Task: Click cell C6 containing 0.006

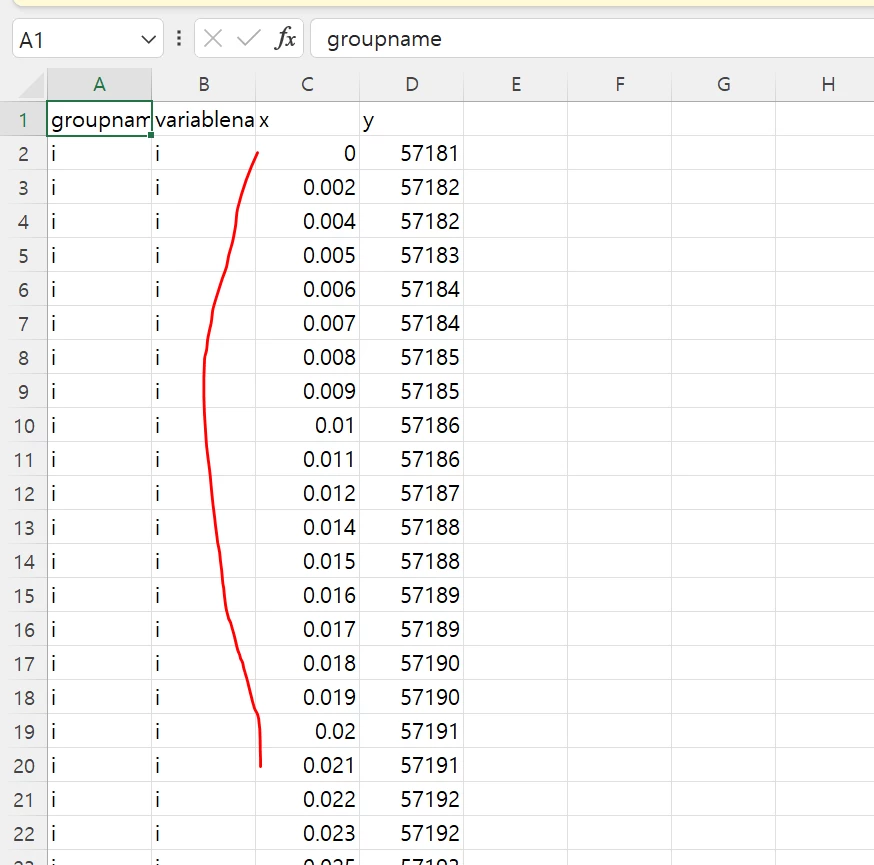Action: (307, 289)
